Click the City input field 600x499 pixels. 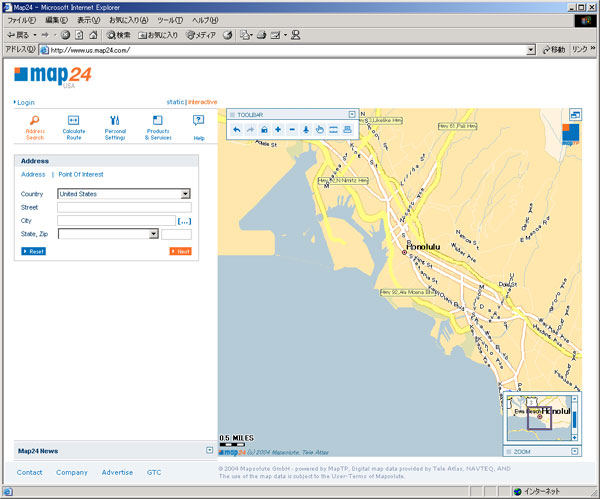(116, 220)
